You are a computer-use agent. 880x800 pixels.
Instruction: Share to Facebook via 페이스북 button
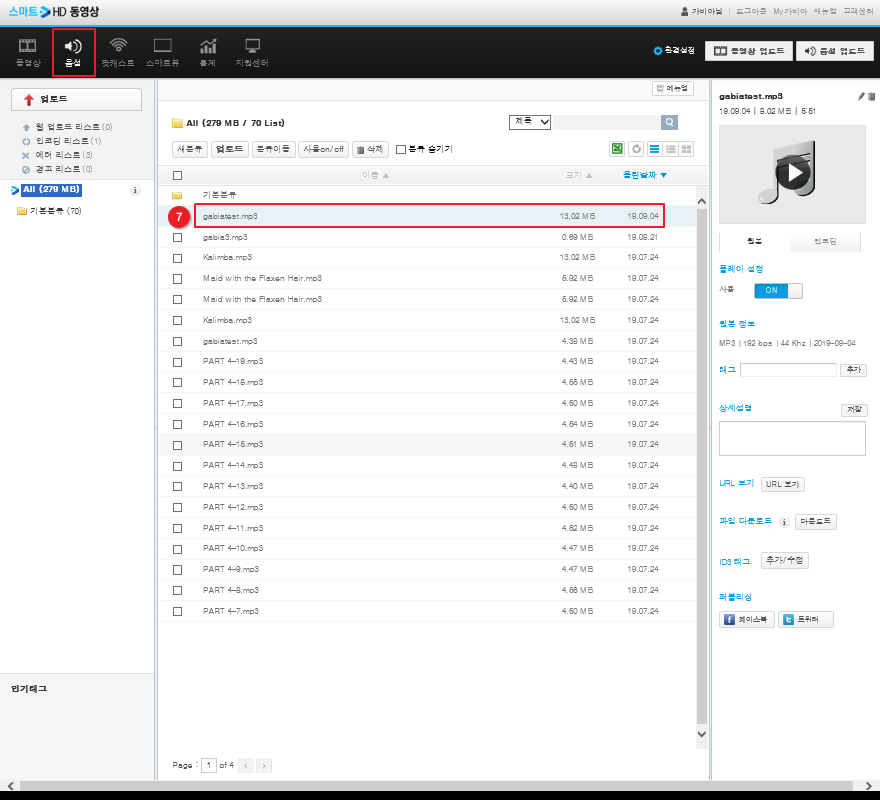[x=746, y=619]
